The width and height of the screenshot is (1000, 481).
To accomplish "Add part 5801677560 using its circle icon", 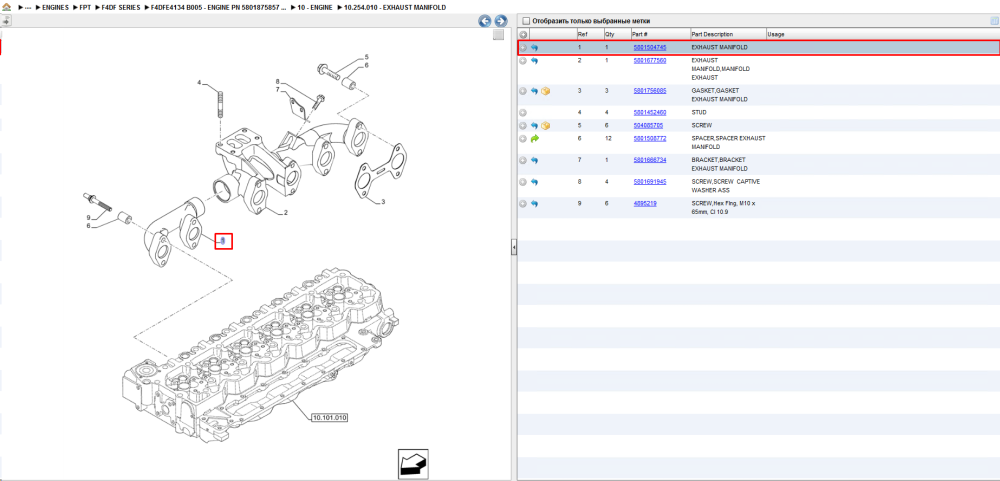I will click(523, 61).
